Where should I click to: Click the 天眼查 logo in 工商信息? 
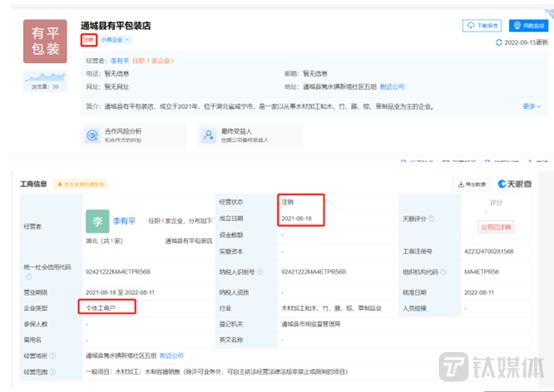click(514, 184)
